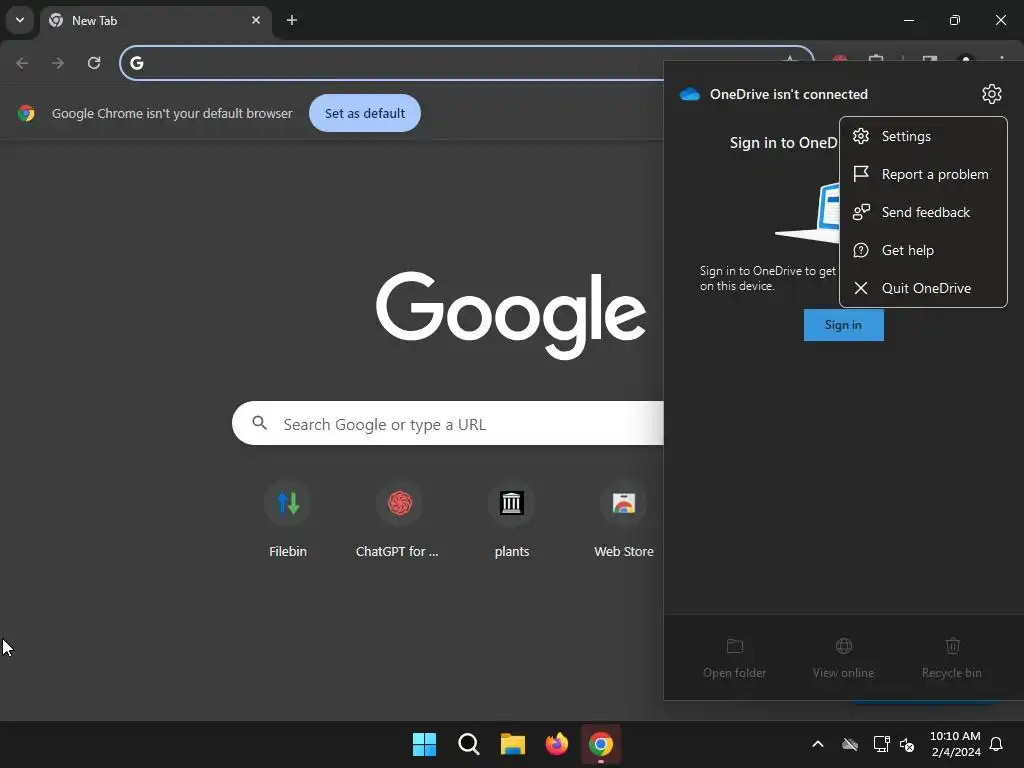Click muted volume tray icon
The width and height of the screenshot is (1024, 768).
tap(906, 744)
